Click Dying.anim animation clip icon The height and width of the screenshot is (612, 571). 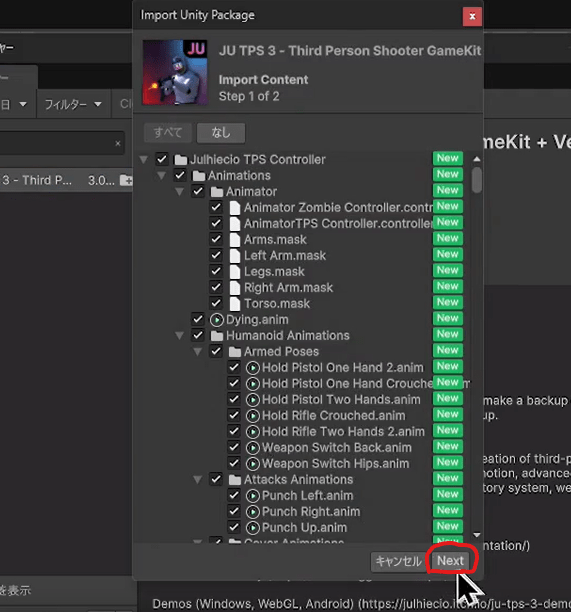click(x=217, y=320)
